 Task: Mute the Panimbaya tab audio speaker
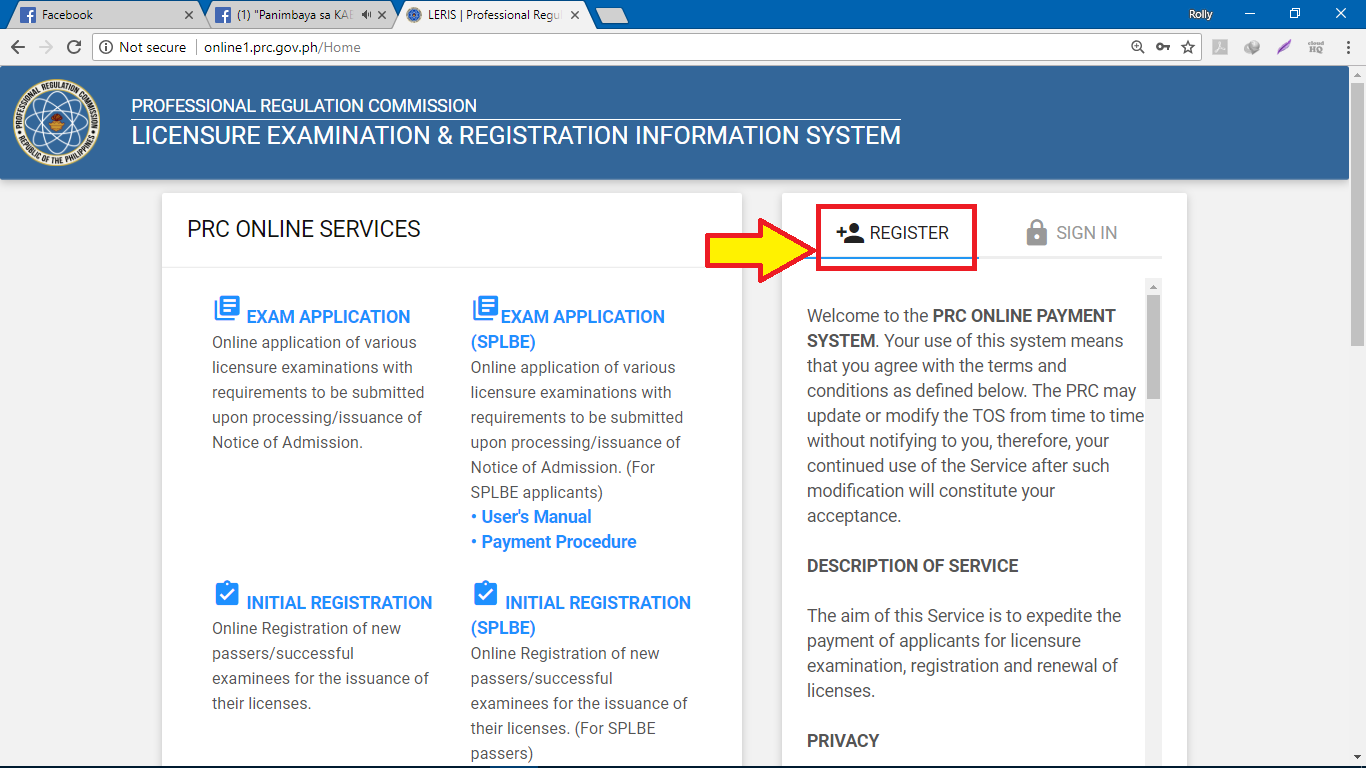click(x=364, y=14)
